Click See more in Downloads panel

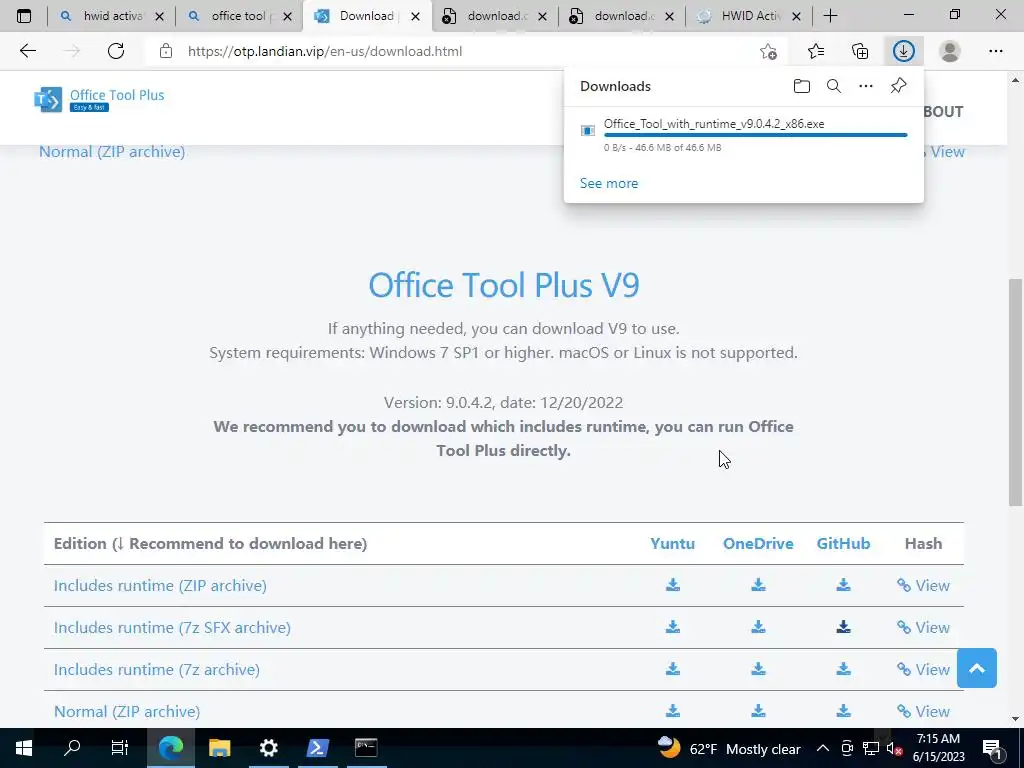tap(609, 184)
